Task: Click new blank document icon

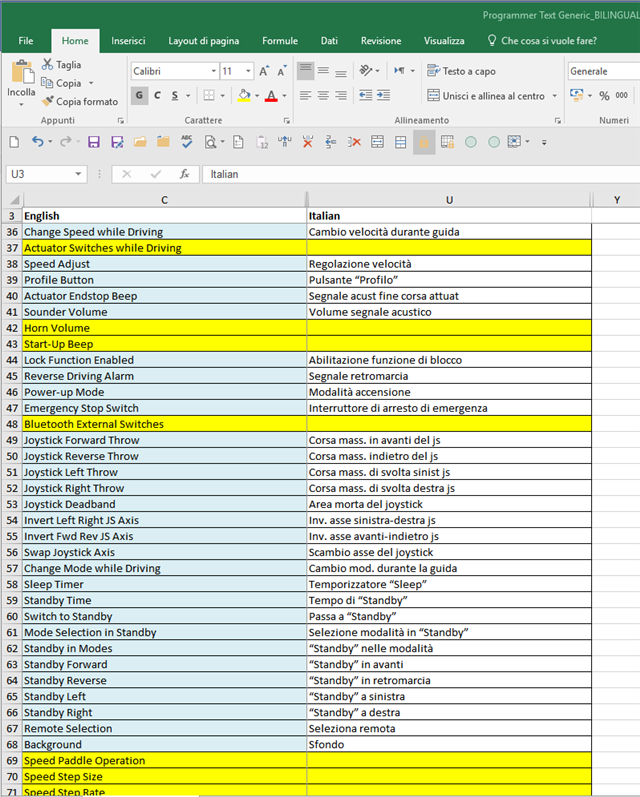Action: pyautogui.click(x=14, y=142)
